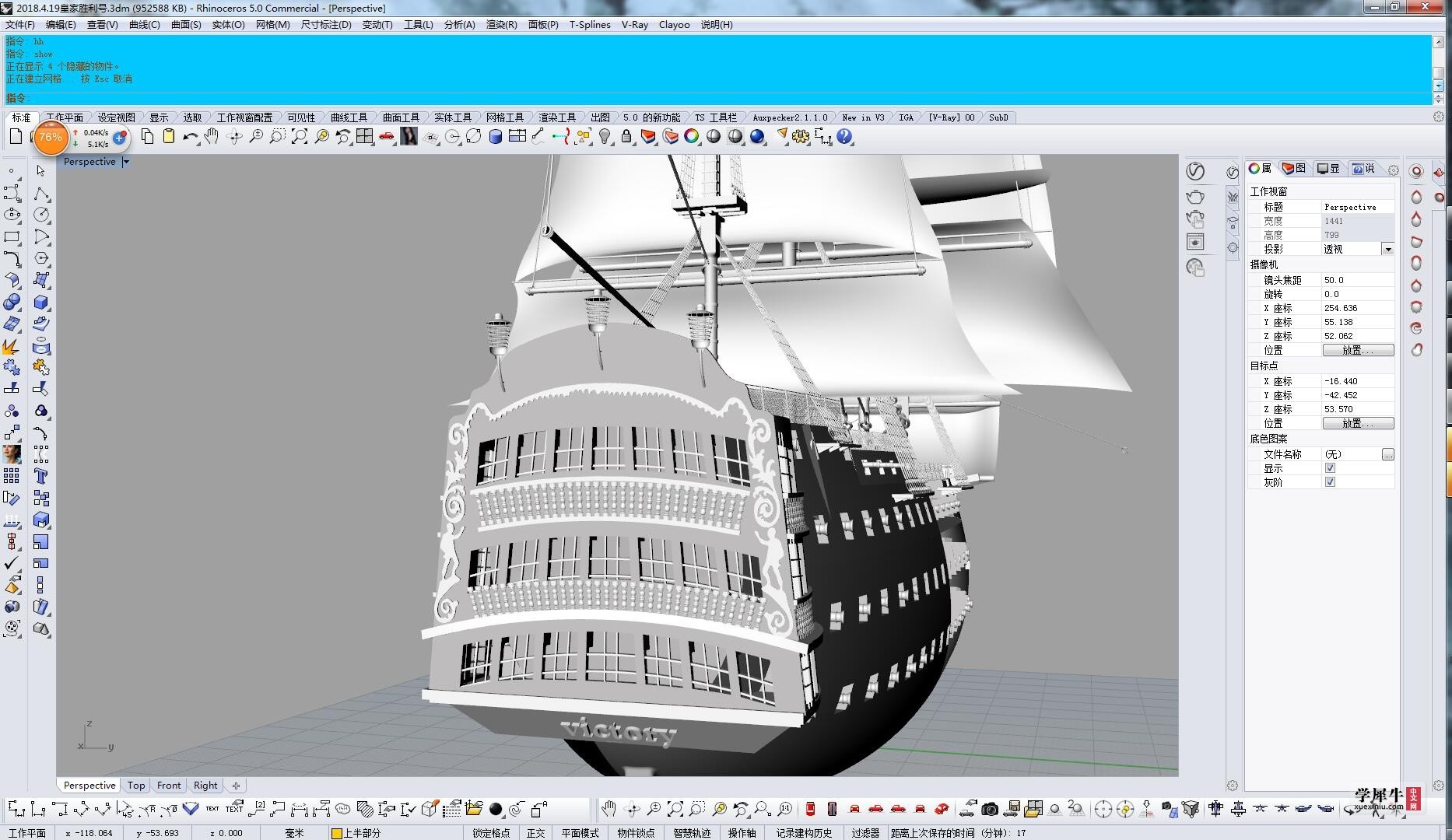This screenshot has width=1452, height=840.
Task: Toggle 平面模式 planar mode
Action: tap(580, 833)
